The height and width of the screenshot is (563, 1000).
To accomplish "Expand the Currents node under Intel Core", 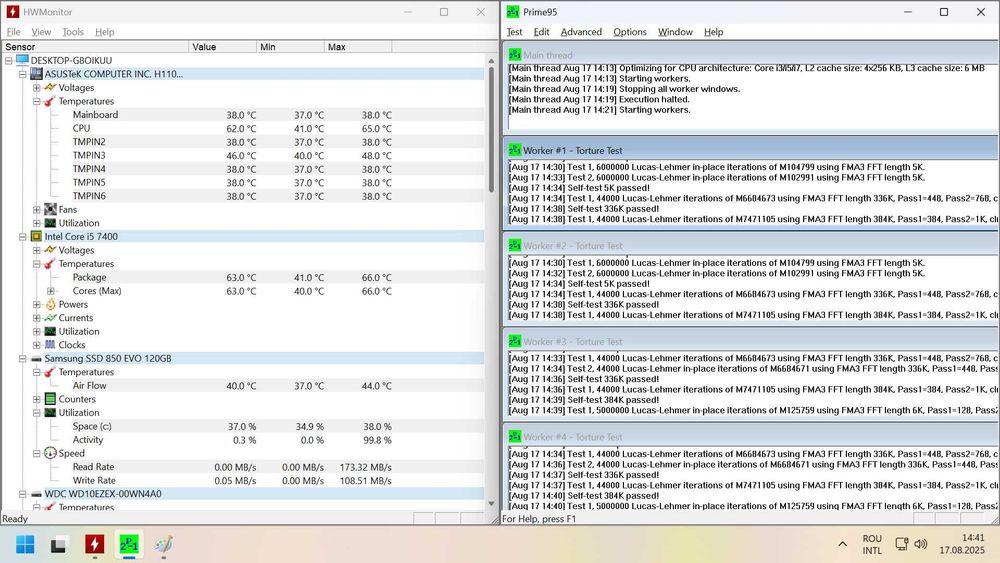I will (37, 318).
